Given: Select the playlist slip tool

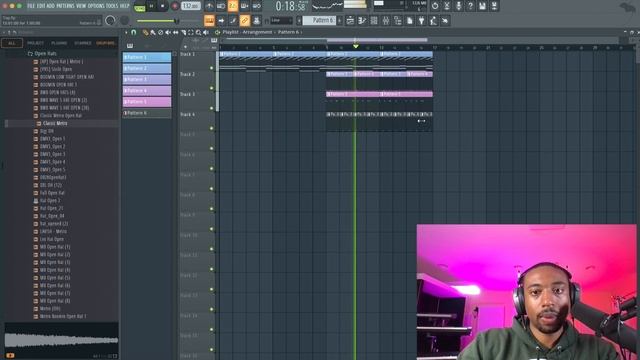Looking at the screenshot, I should point(176,32).
